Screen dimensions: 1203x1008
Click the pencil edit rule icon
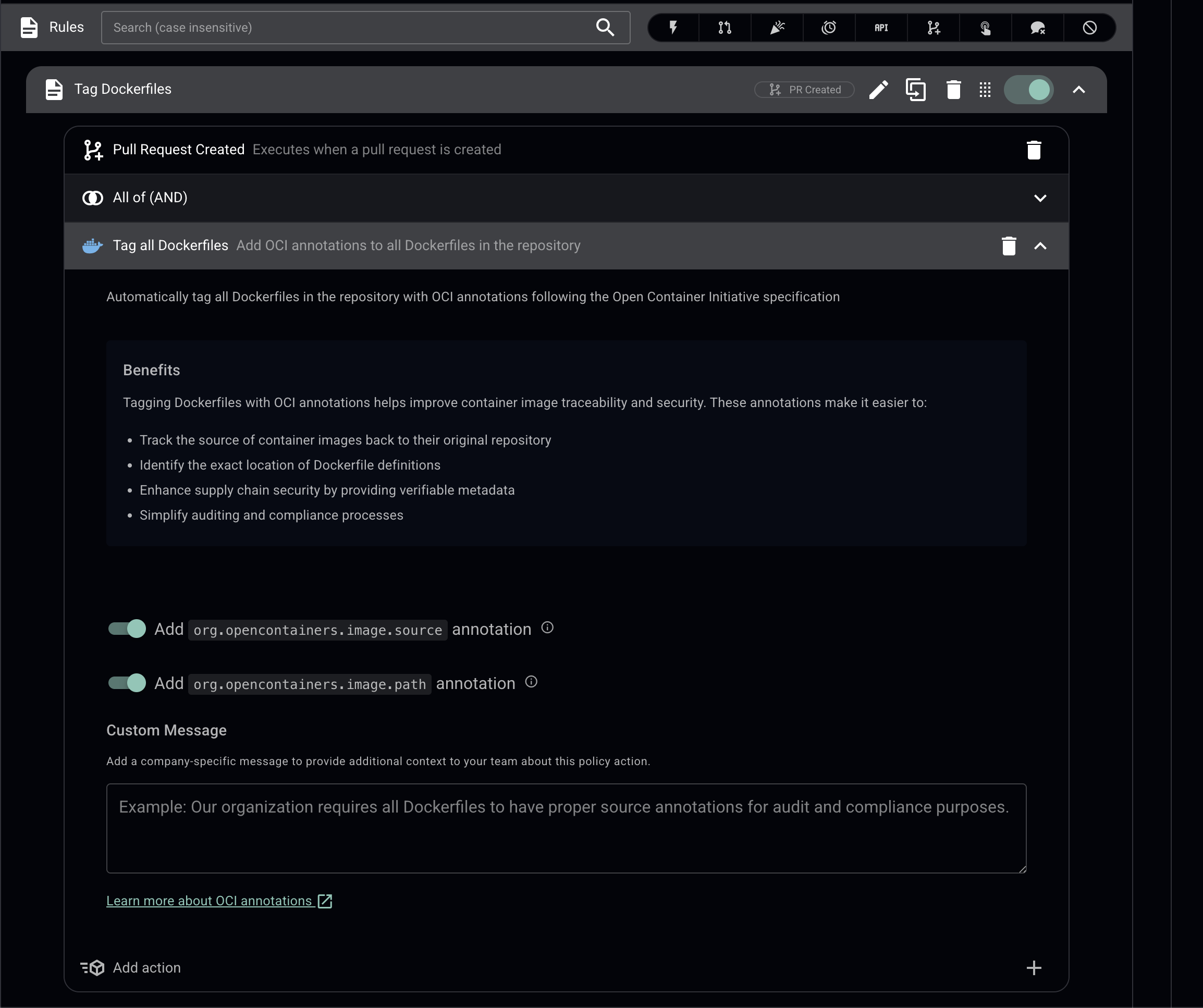878,90
